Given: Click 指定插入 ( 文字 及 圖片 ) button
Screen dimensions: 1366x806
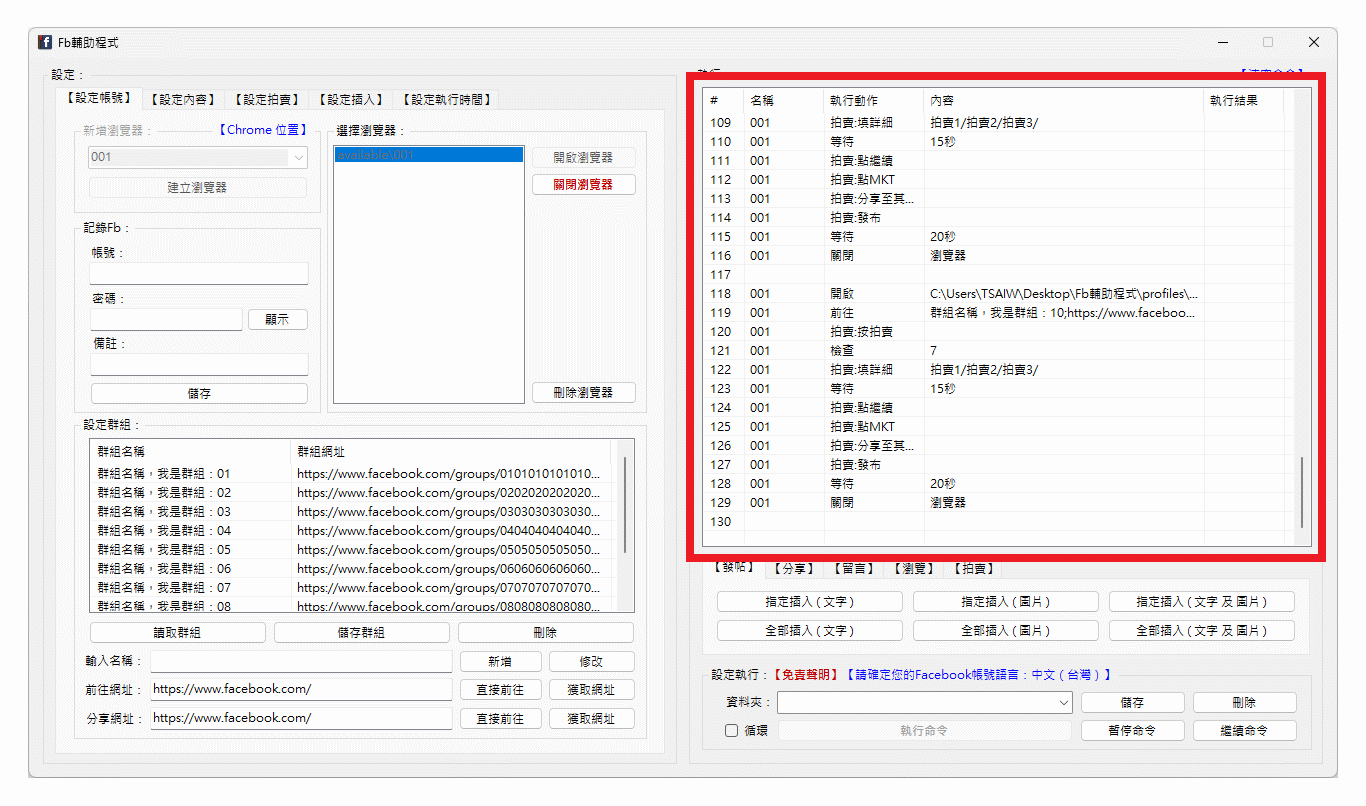Looking at the screenshot, I should [1202, 601].
